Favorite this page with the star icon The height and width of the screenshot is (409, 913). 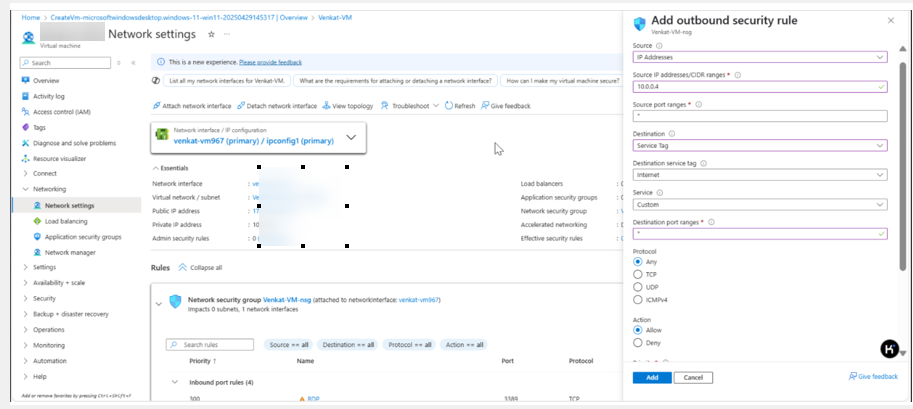tap(211, 34)
